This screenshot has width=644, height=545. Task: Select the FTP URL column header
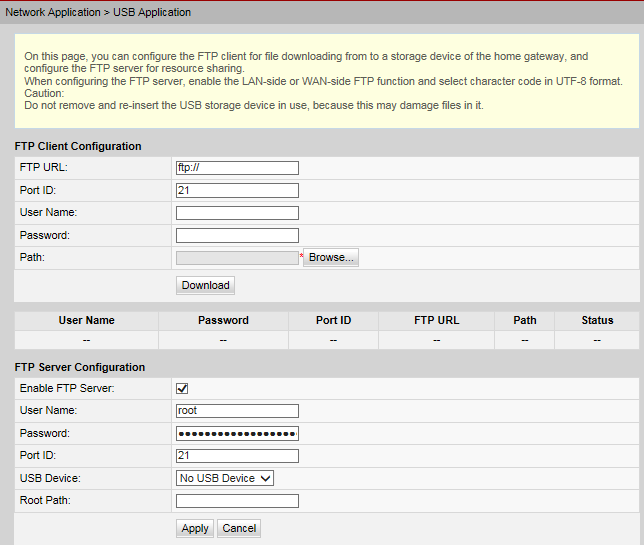click(x=436, y=320)
